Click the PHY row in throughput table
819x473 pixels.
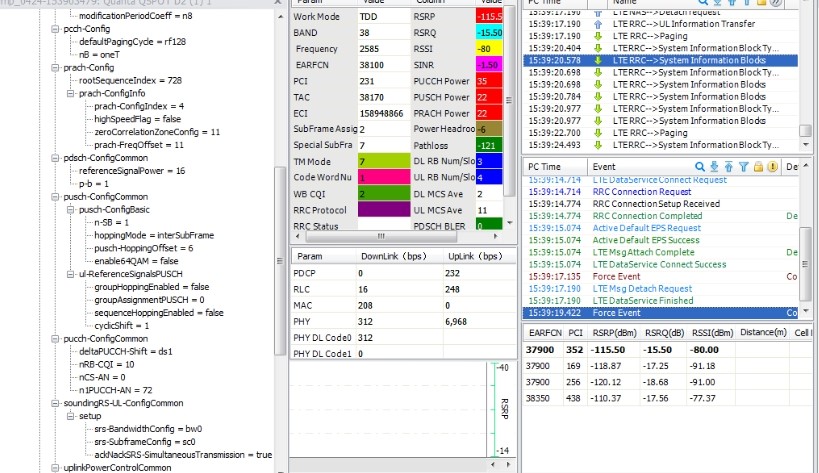[403, 321]
